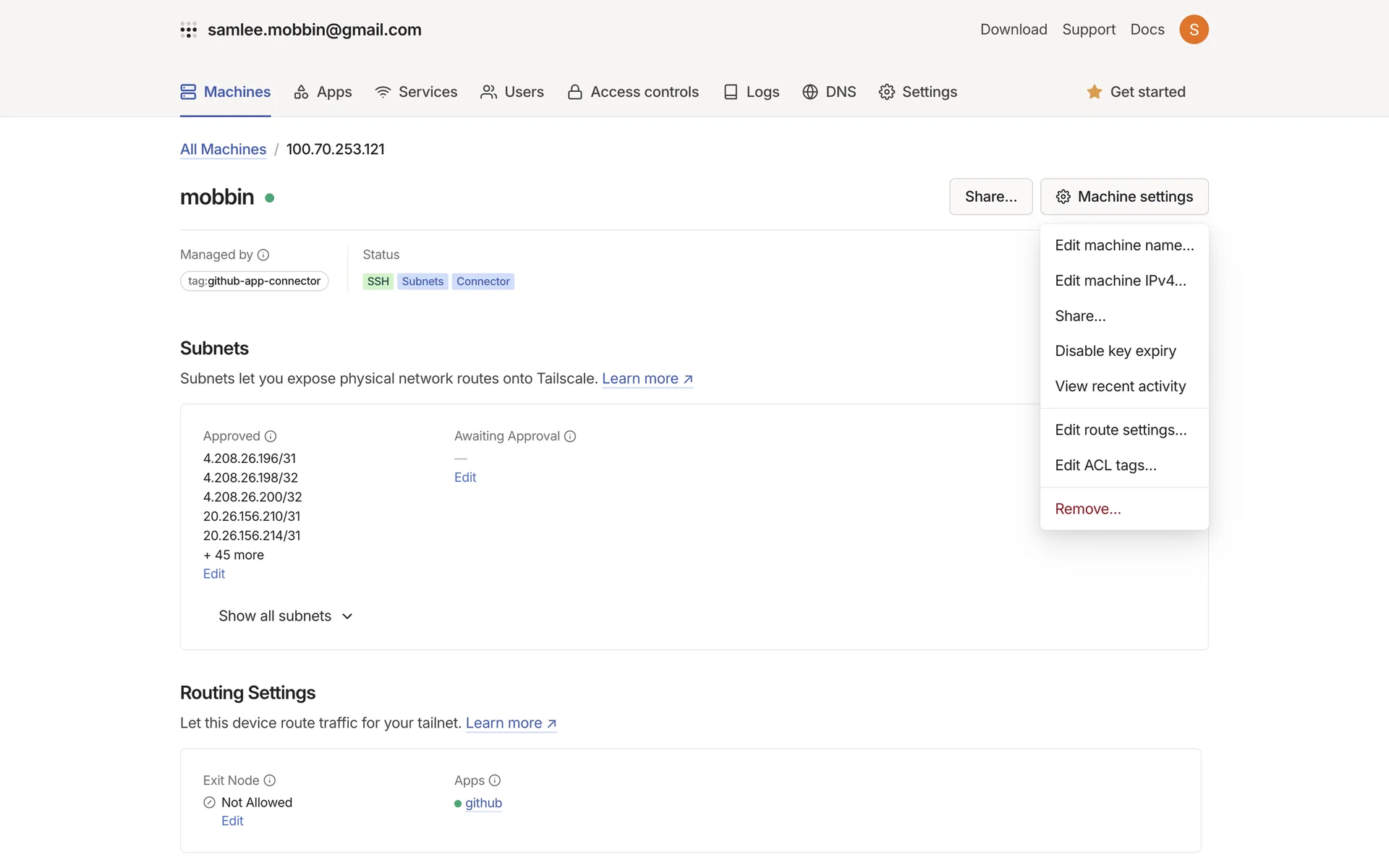Open the orange S user avatar
This screenshot has width=1389, height=868.
[x=1194, y=30]
